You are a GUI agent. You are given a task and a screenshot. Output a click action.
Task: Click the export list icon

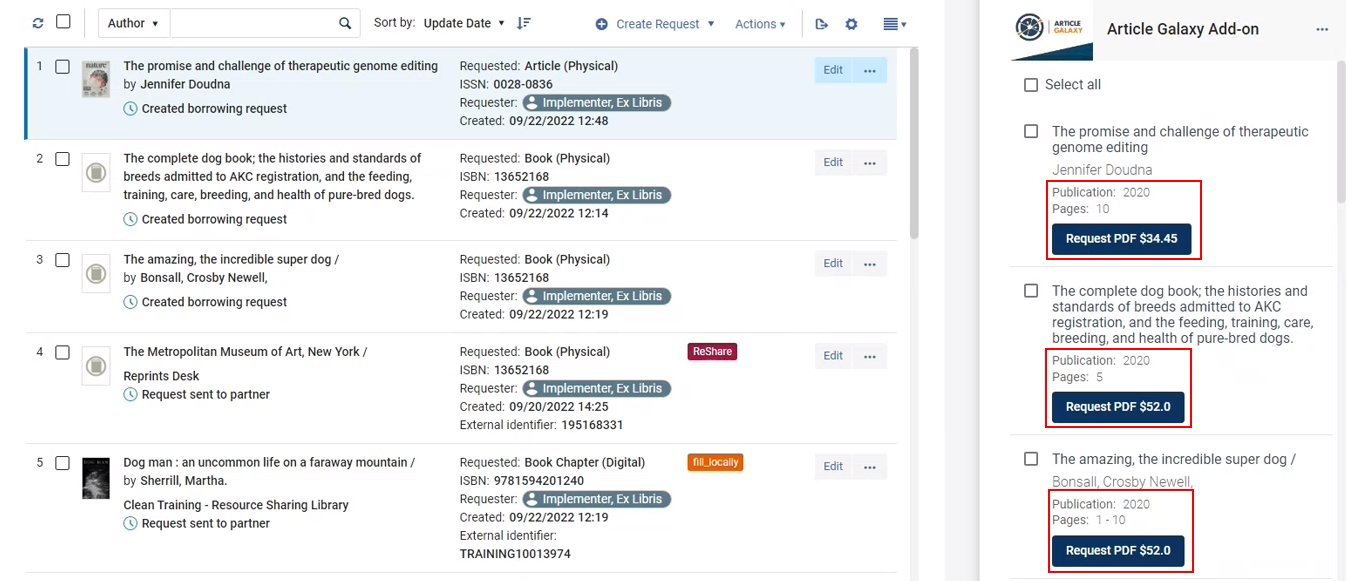tap(821, 24)
